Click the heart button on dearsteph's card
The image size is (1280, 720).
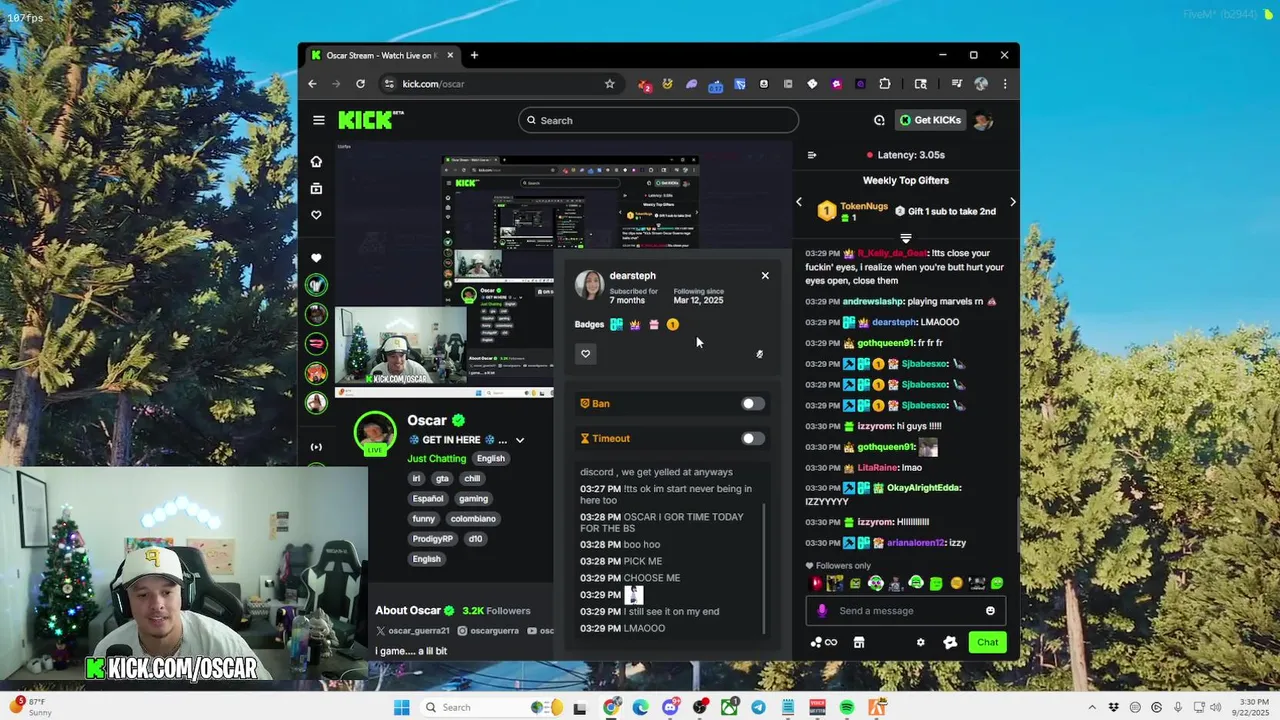pyautogui.click(x=586, y=353)
